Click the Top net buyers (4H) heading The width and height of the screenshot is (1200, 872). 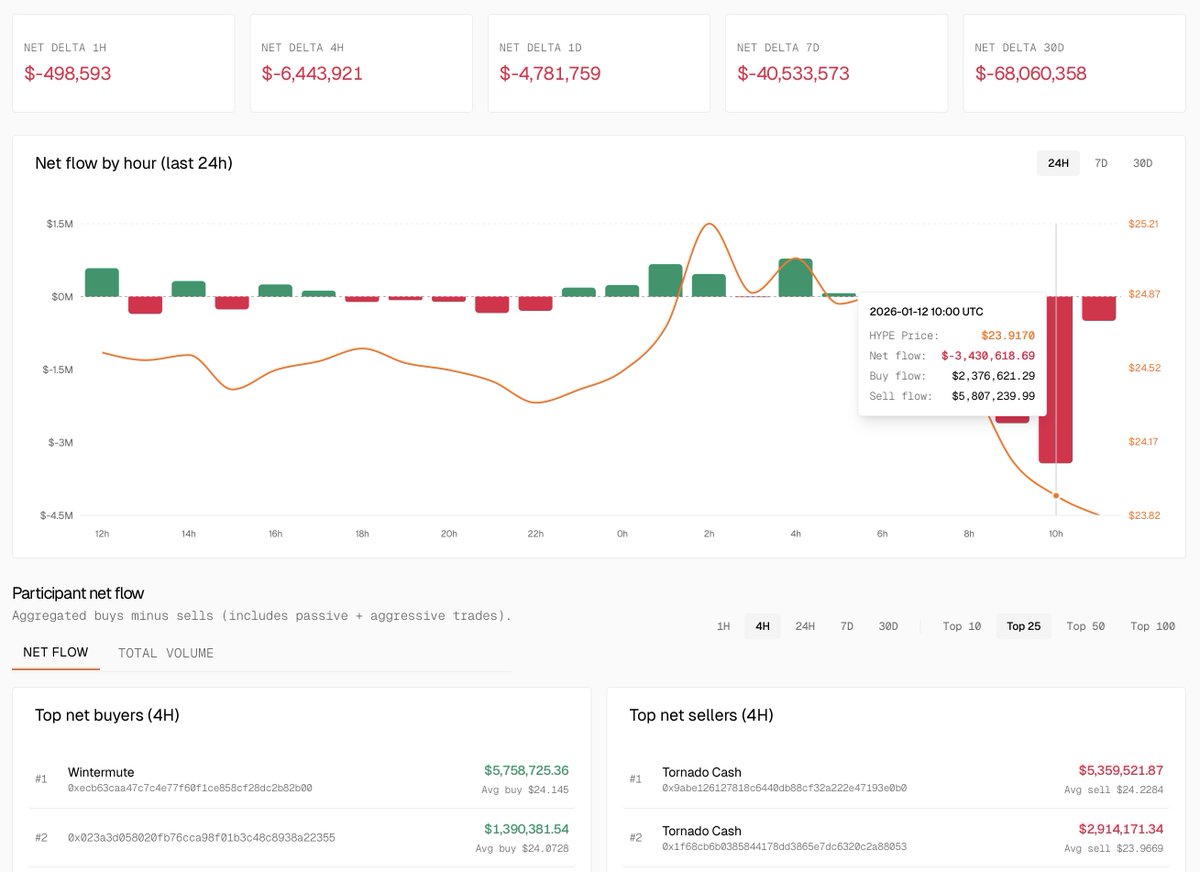pos(107,715)
